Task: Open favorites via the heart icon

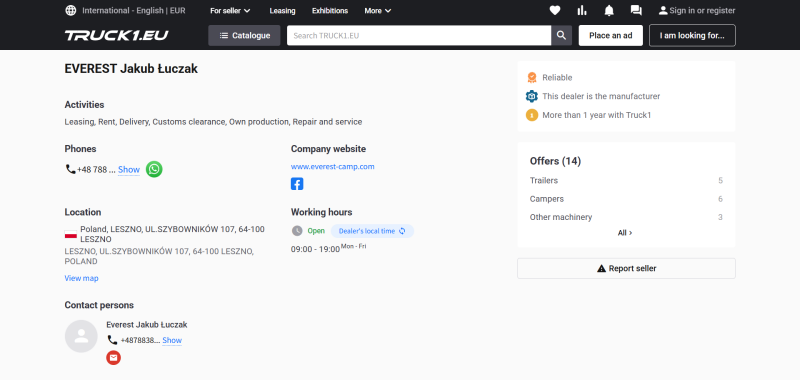Action: (555, 10)
